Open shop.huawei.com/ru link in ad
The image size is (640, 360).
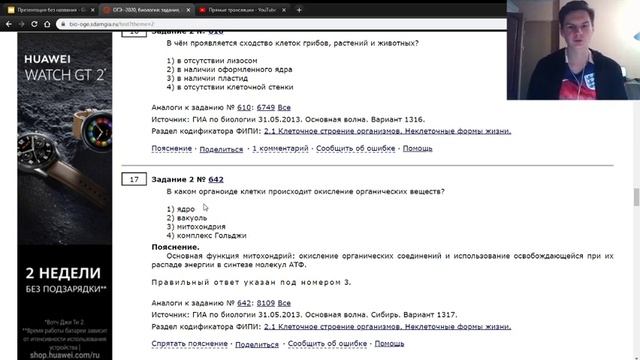point(64,355)
